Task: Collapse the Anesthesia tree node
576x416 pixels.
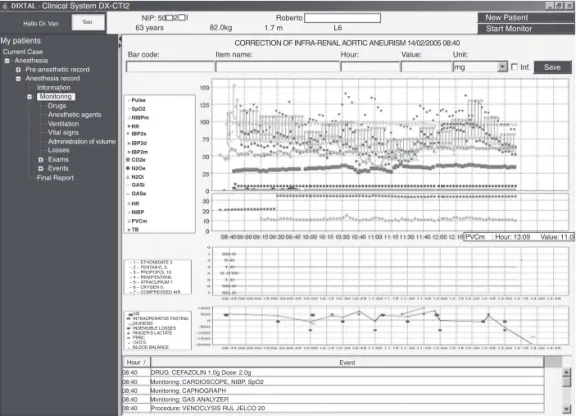Action: [x=7, y=61]
